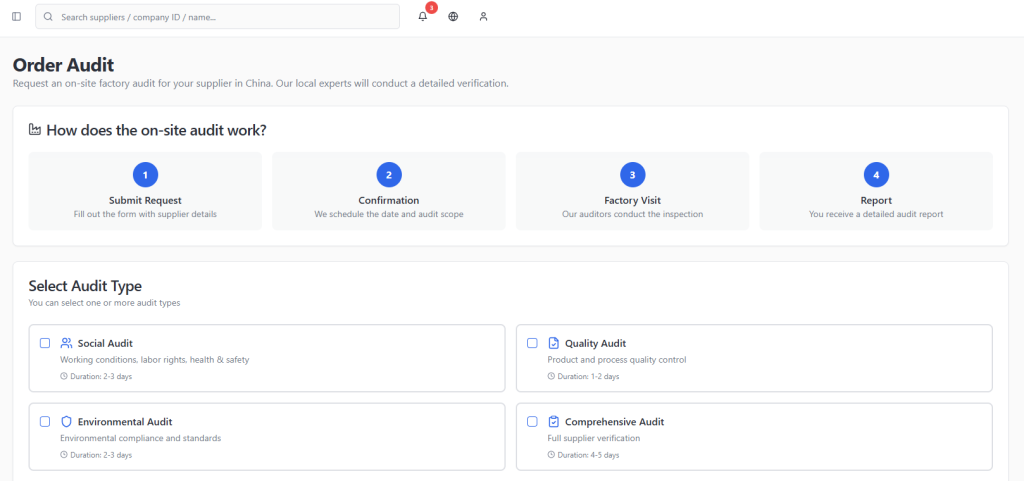Click the Quality Audit document icon
The image size is (1024, 481).
tap(553, 343)
